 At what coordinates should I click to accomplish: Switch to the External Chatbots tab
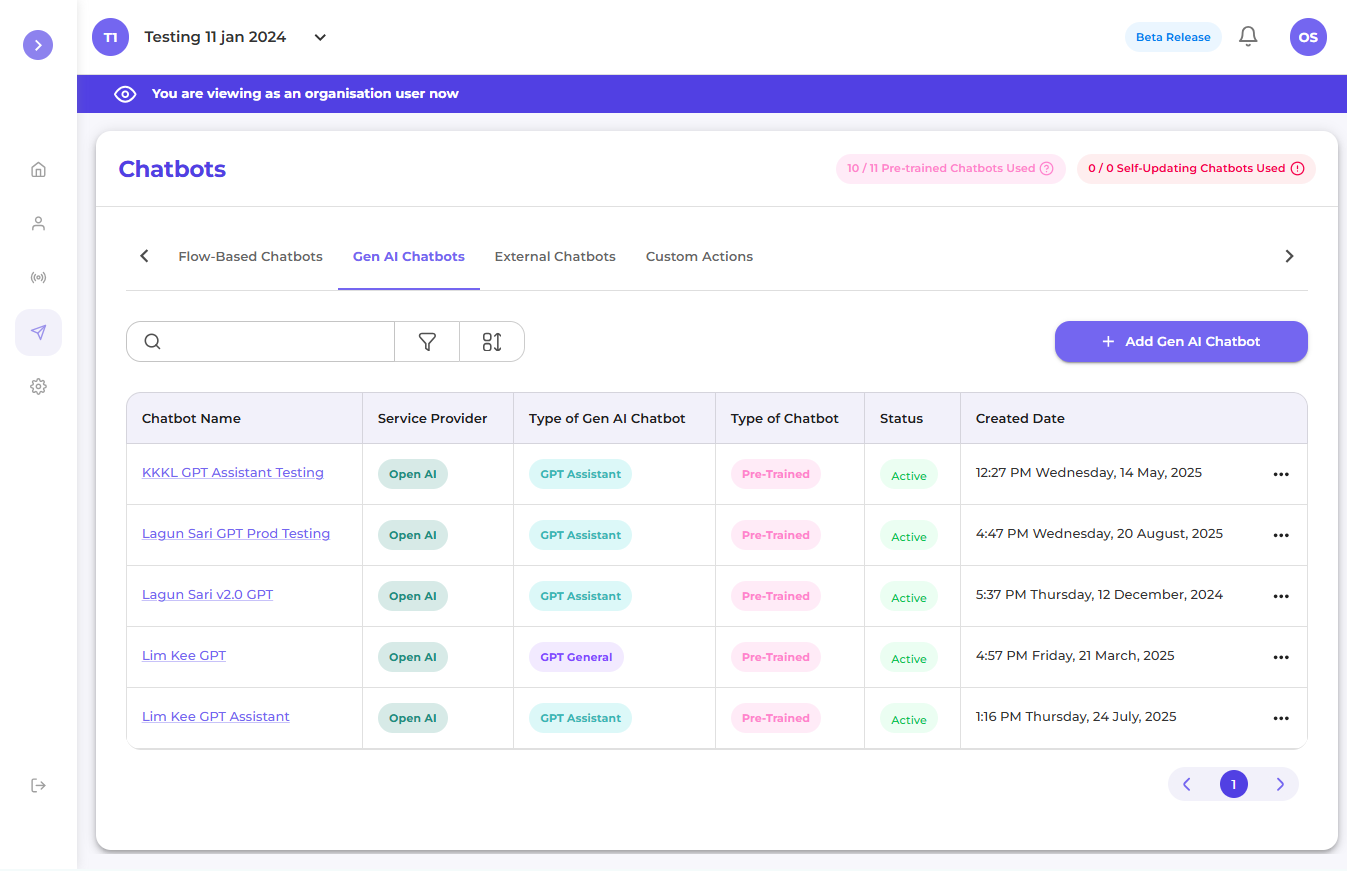click(555, 257)
